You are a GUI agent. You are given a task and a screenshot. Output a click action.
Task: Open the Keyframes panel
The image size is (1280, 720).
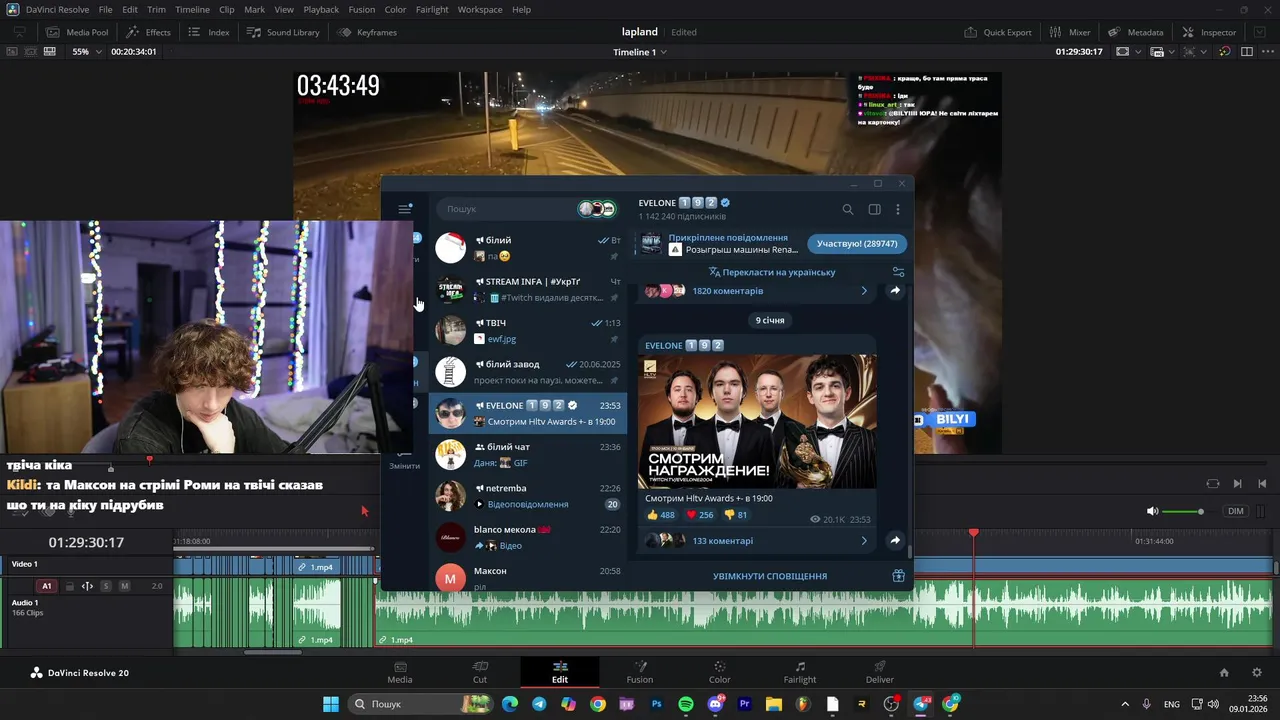tap(367, 32)
